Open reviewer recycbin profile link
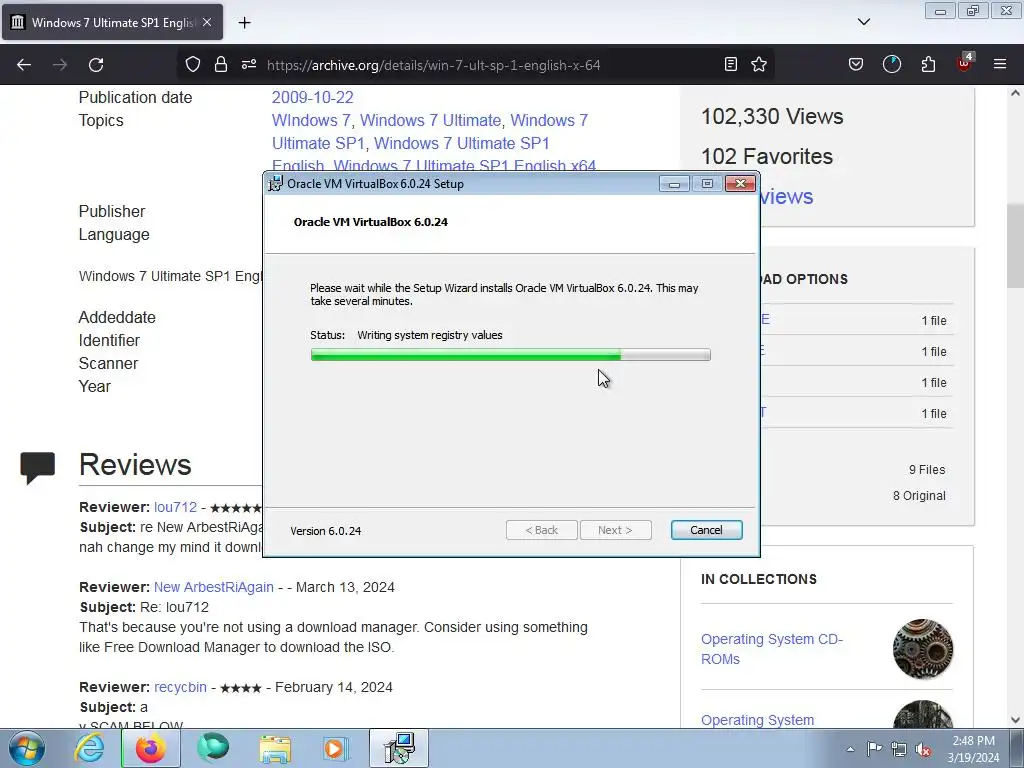This screenshot has width=1024, height=768. pyautogui.click(x=180, y=687)
